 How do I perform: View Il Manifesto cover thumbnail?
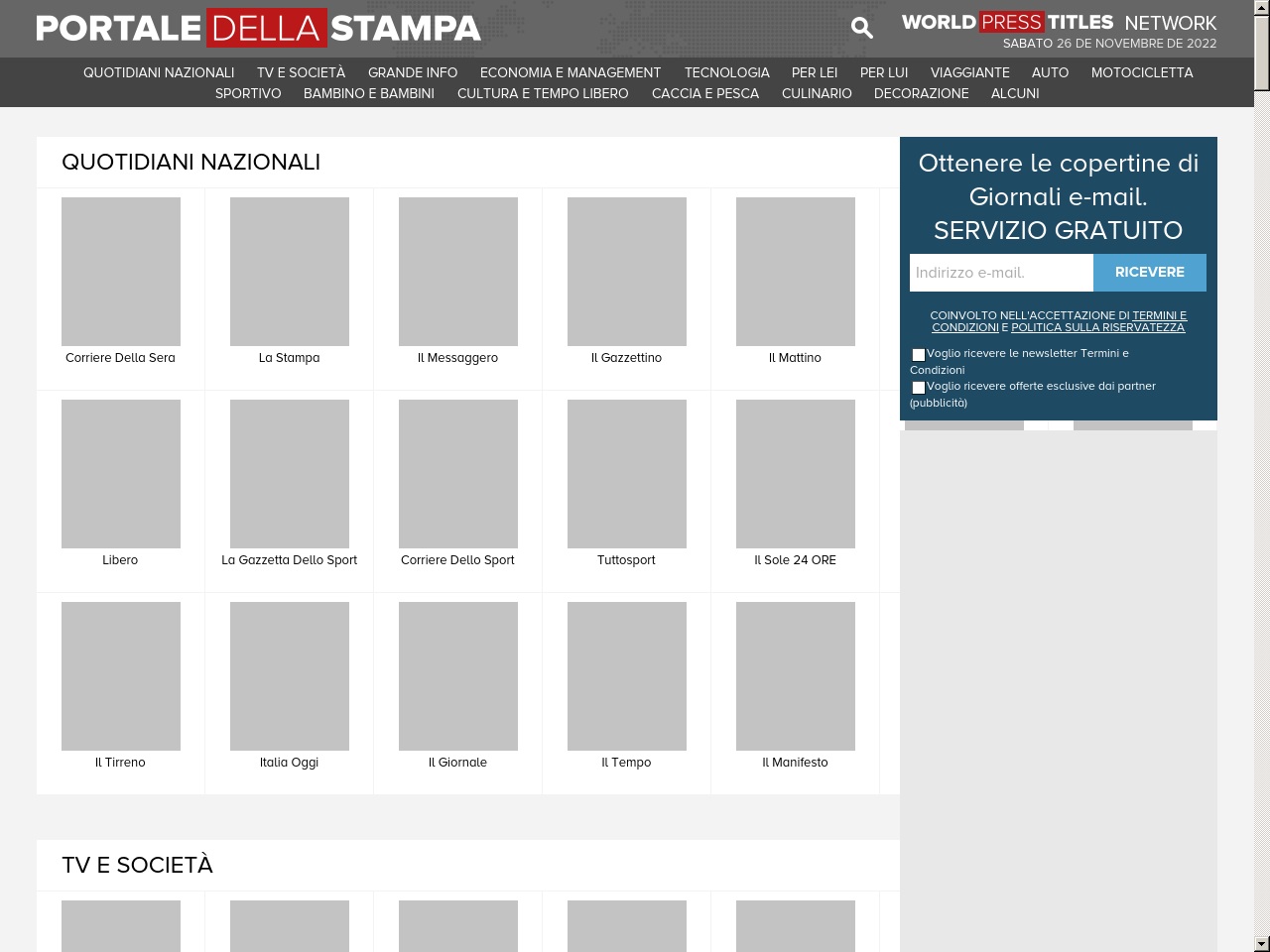point(796,676)
